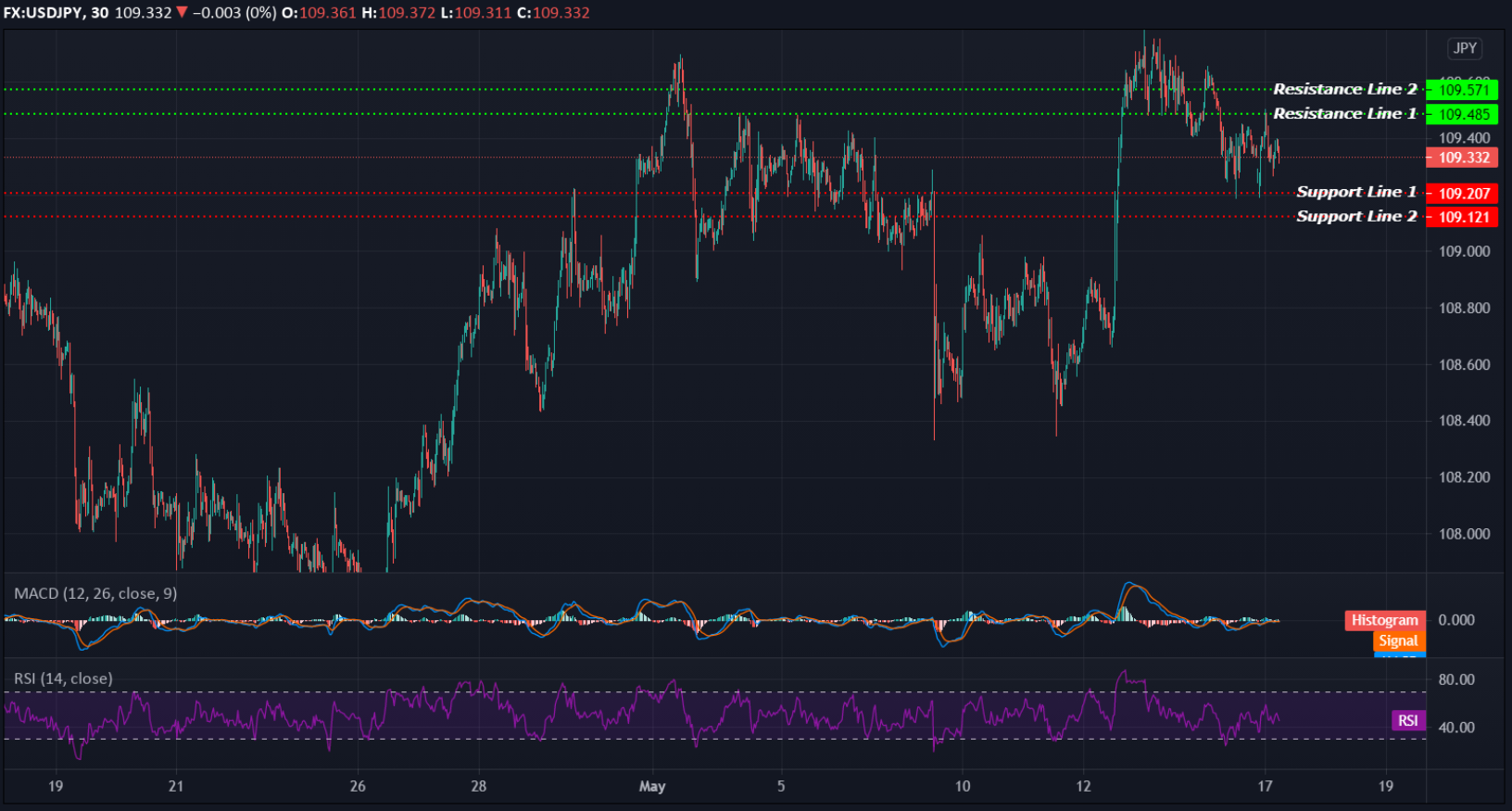The width and height of the screenshot is (1512, 811).
Task: Click the 30 timeframe interval in the header
Action: pyautogui.click(x=99, y=13)
